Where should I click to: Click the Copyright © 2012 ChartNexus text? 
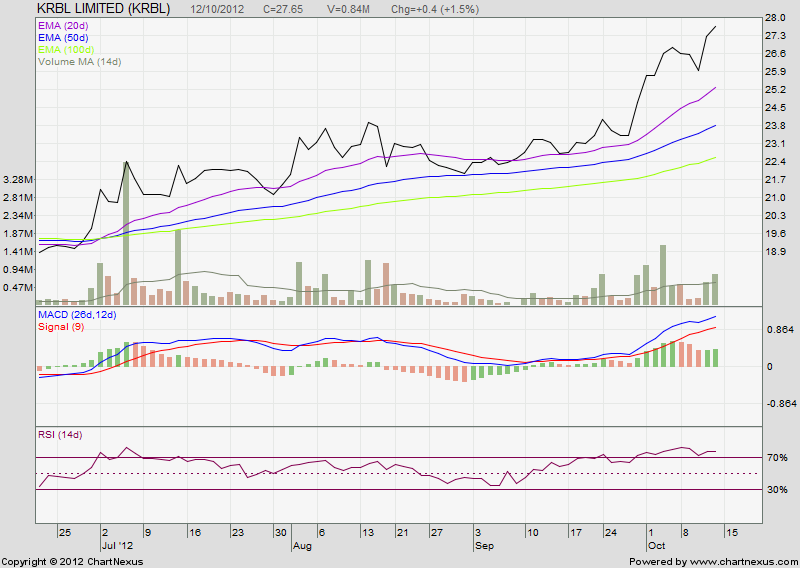[x=72, y=562]
